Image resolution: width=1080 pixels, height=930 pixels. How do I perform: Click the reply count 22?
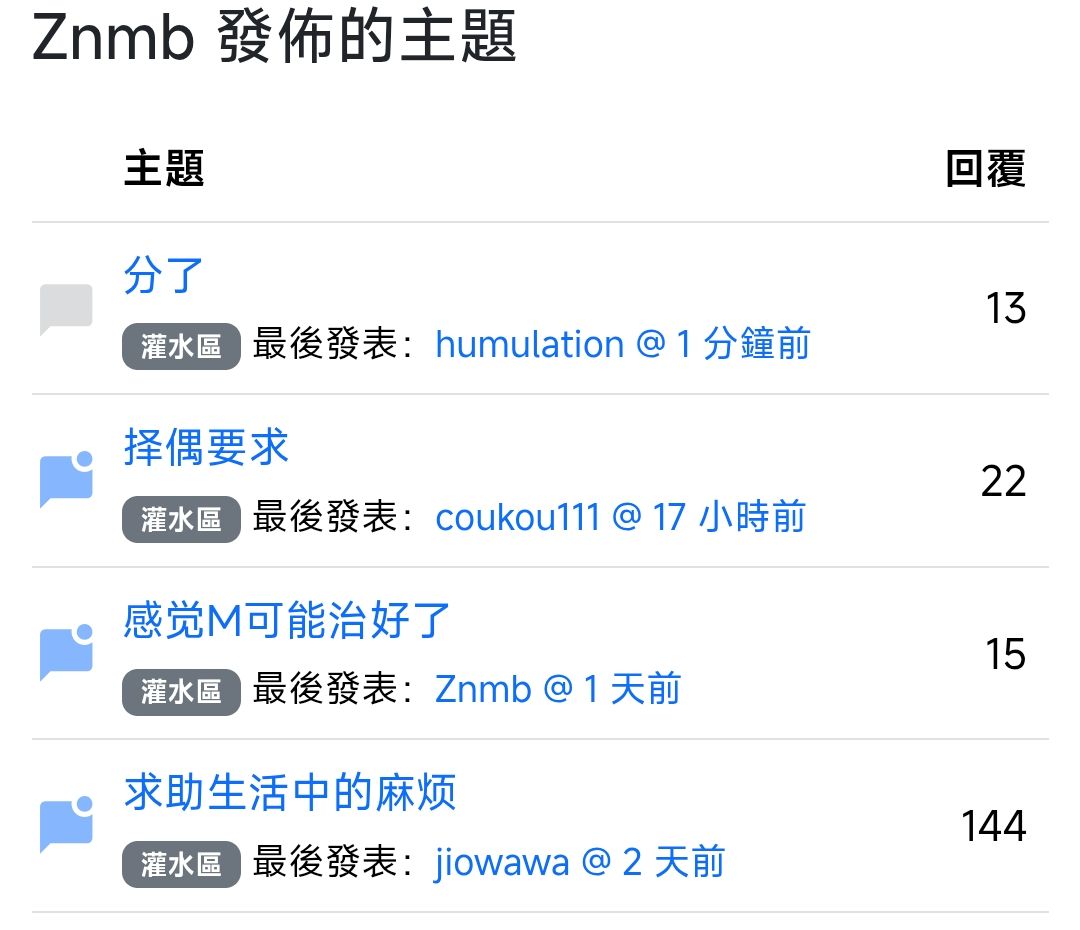click(x=1004, y=481)
